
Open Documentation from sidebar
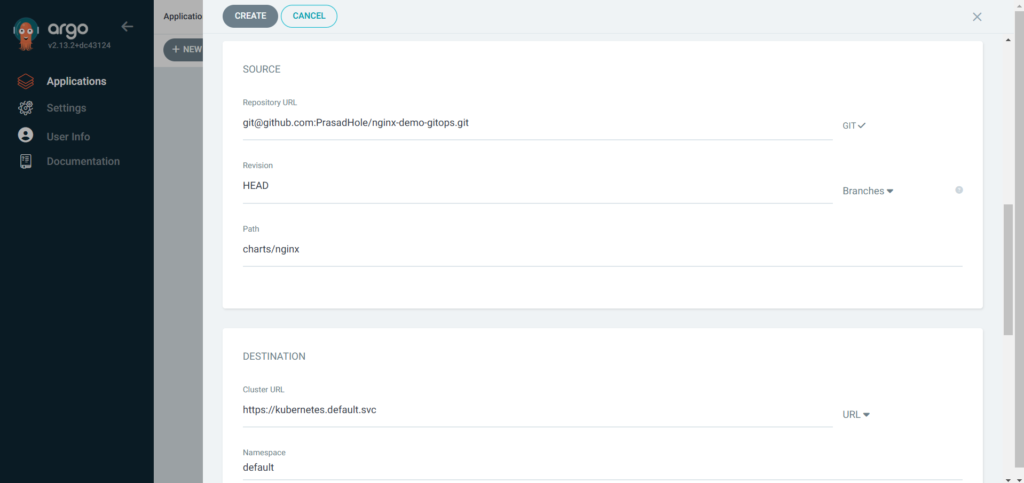(x=83, y=161)
